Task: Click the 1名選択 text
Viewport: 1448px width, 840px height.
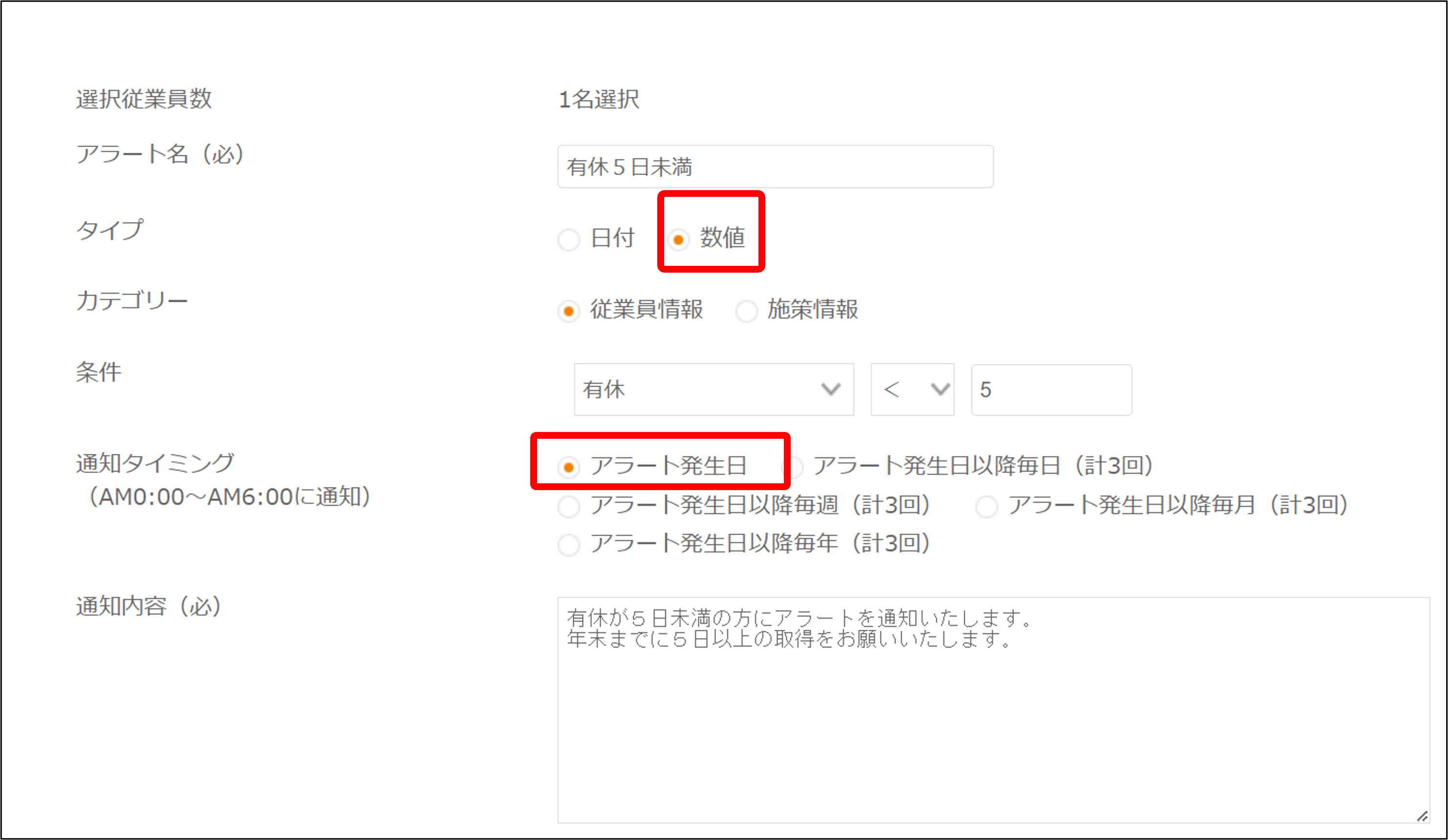Action: pyautogui.click(x=599, y=99)
